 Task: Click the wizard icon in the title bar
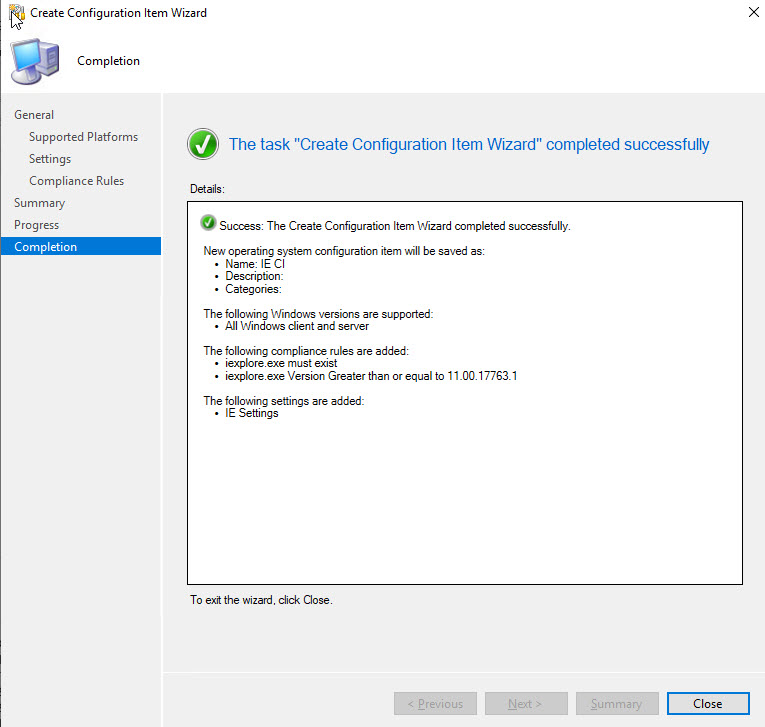pyautogui.click(x=15, y=13)
